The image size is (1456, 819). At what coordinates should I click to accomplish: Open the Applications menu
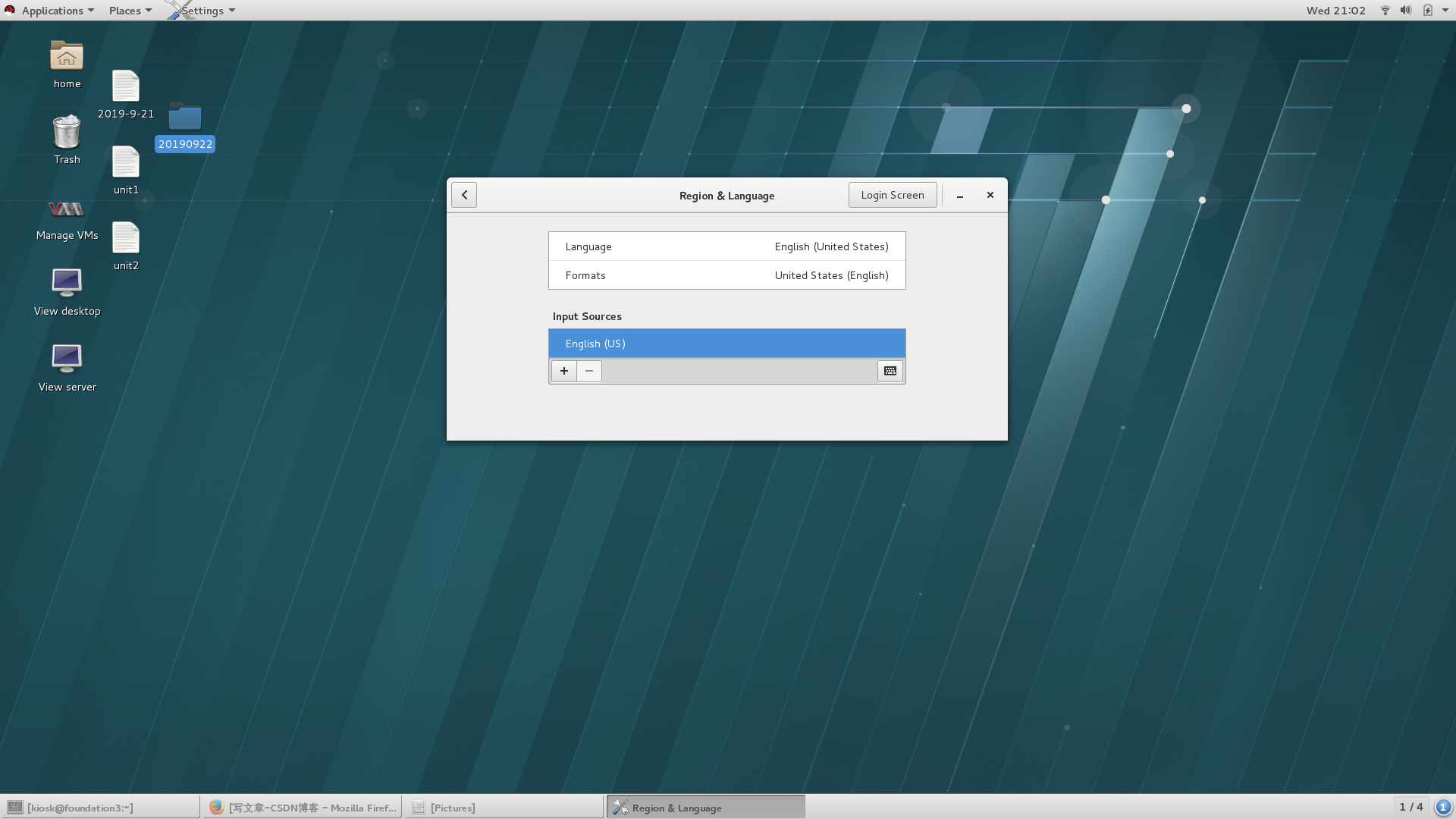52,11
